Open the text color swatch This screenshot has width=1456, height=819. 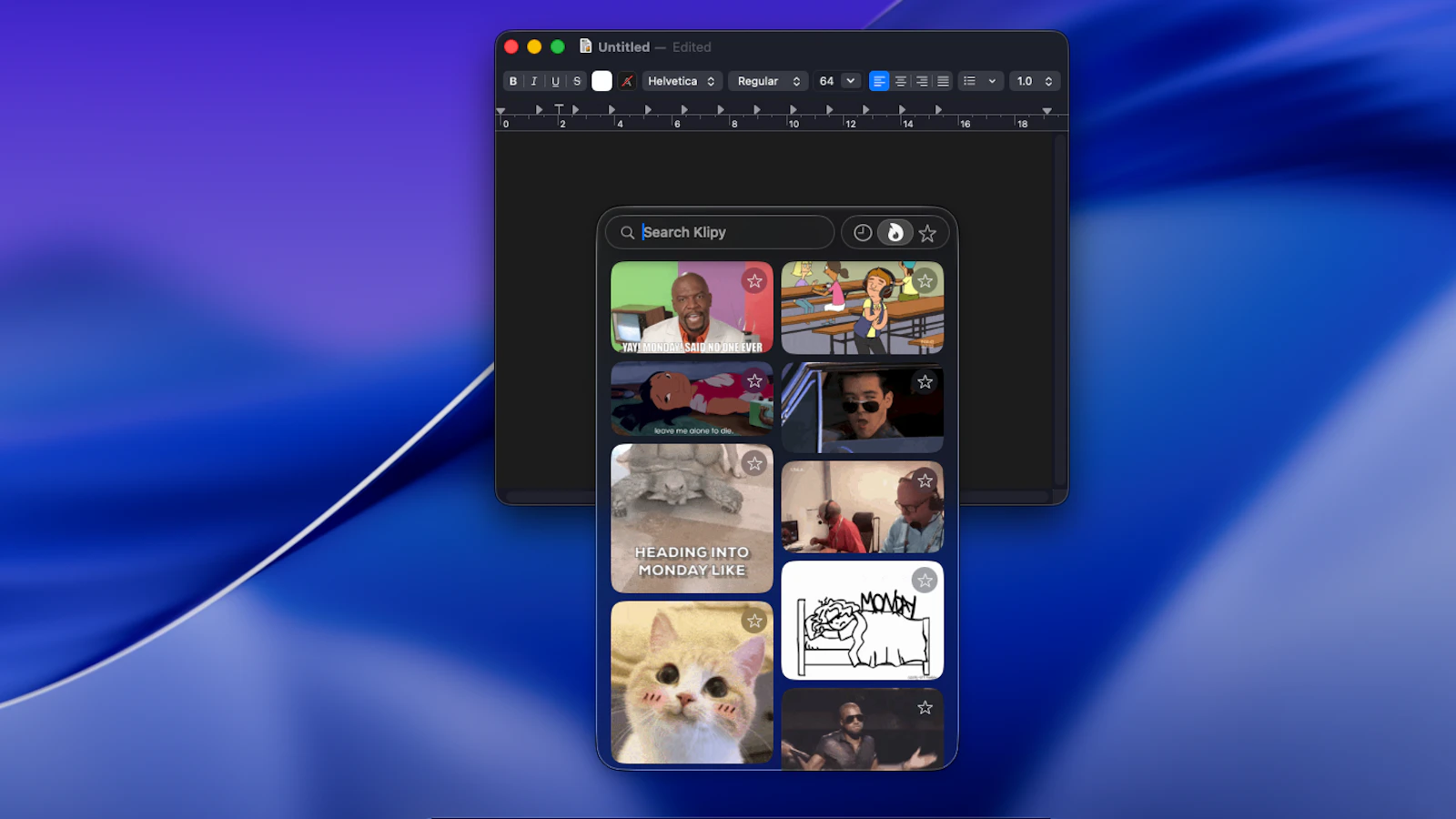tap(602, 81)
